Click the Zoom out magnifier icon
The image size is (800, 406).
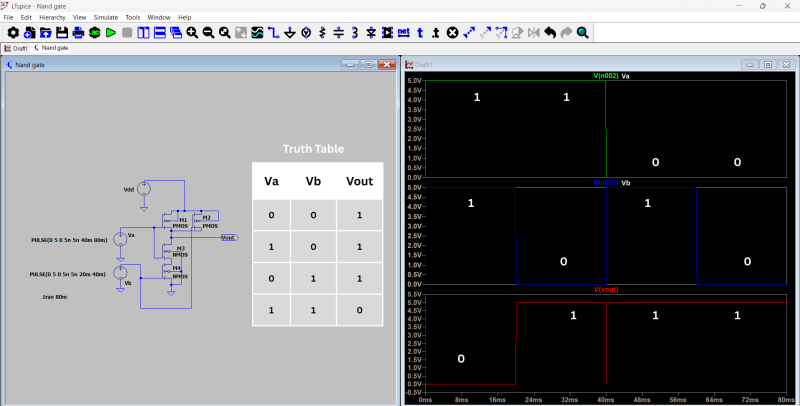point(208,33)
